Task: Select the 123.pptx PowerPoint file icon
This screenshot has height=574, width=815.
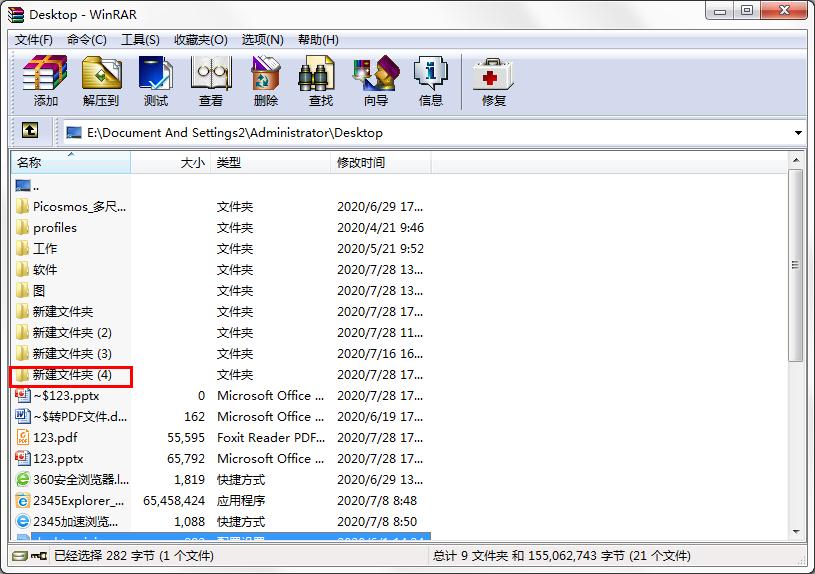Action: (x=23, y=459)
